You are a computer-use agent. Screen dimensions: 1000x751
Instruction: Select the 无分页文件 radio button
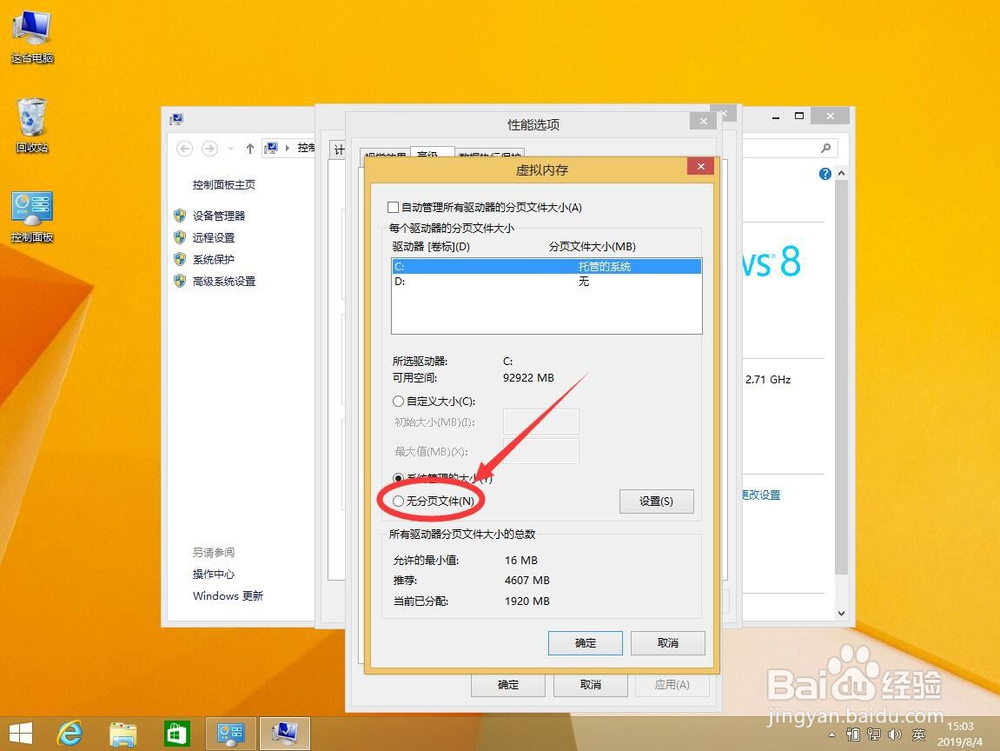pos(398,501)
